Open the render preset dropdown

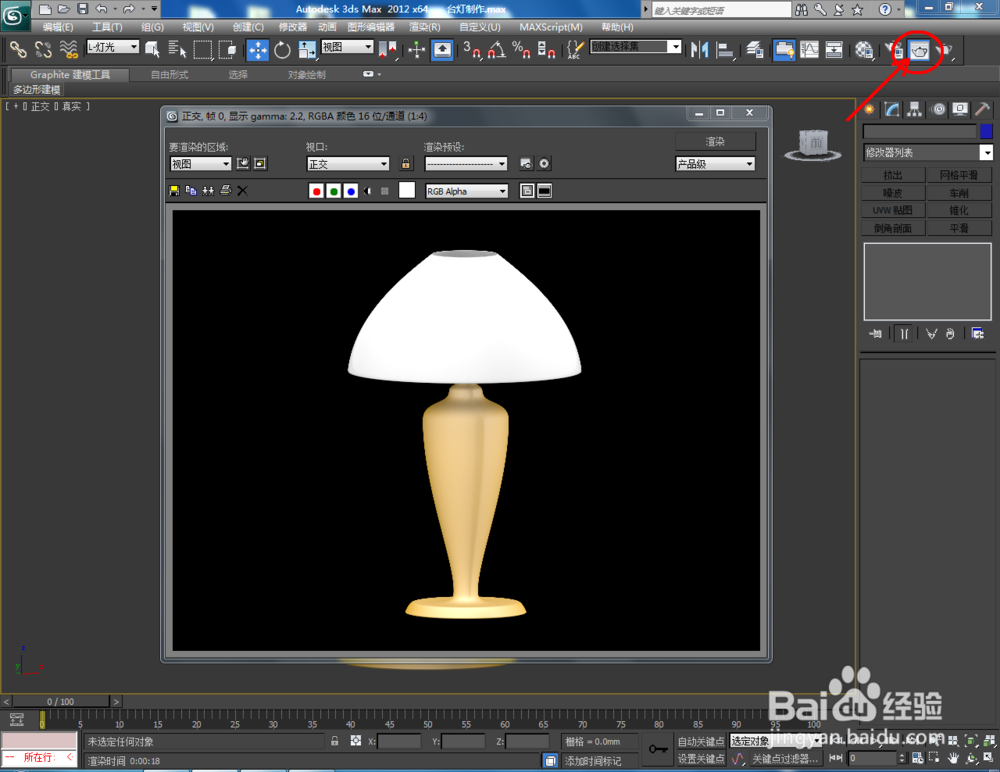click(x=466, y=164)
